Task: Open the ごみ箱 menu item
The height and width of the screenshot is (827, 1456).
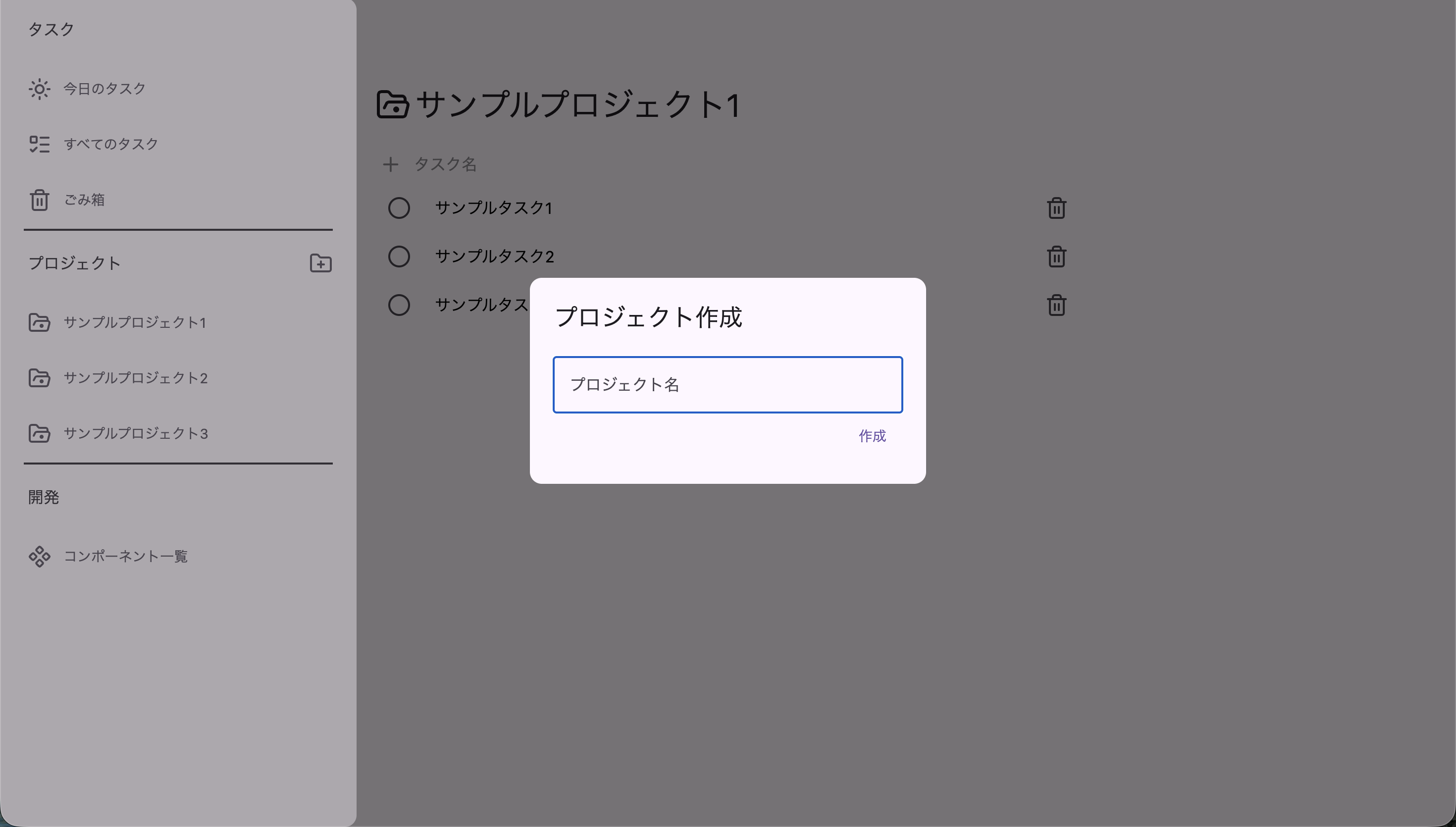Action: [x=84, y=200]
